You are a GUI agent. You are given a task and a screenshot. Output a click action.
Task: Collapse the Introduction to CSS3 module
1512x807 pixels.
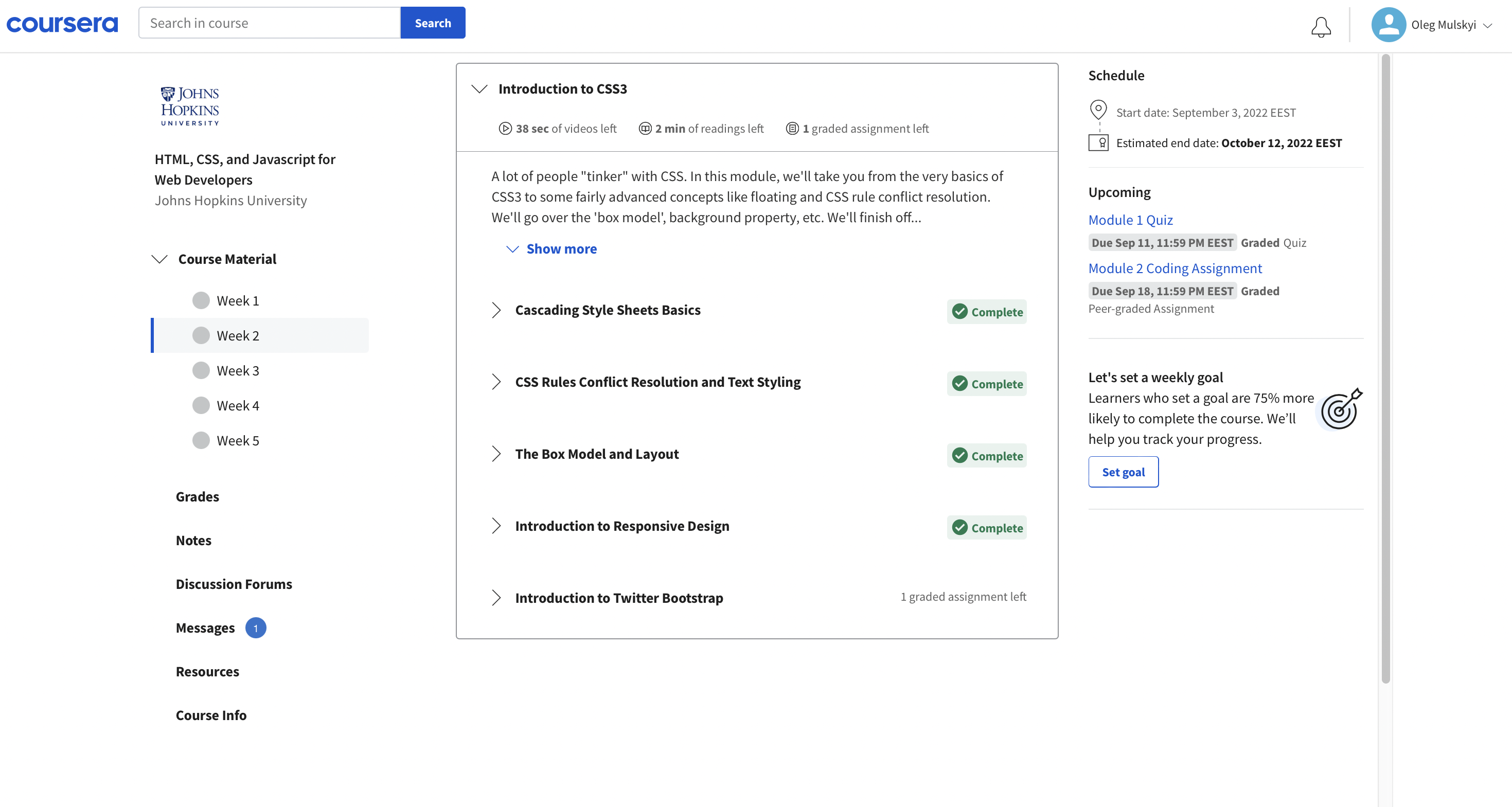pyautogui.click(x=479, y=88)
